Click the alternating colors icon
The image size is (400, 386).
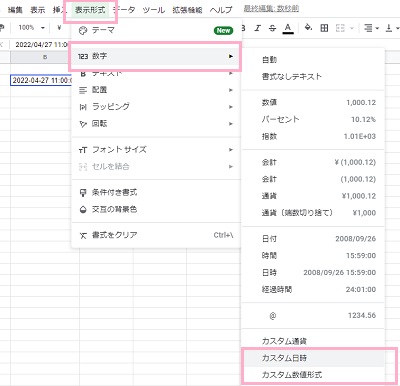83,210
